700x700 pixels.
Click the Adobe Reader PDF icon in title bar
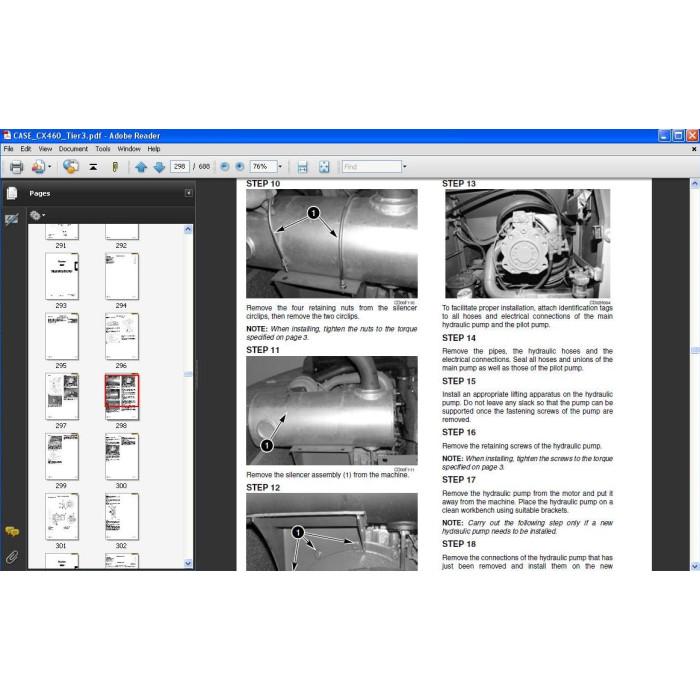click(x=7, y=135)
